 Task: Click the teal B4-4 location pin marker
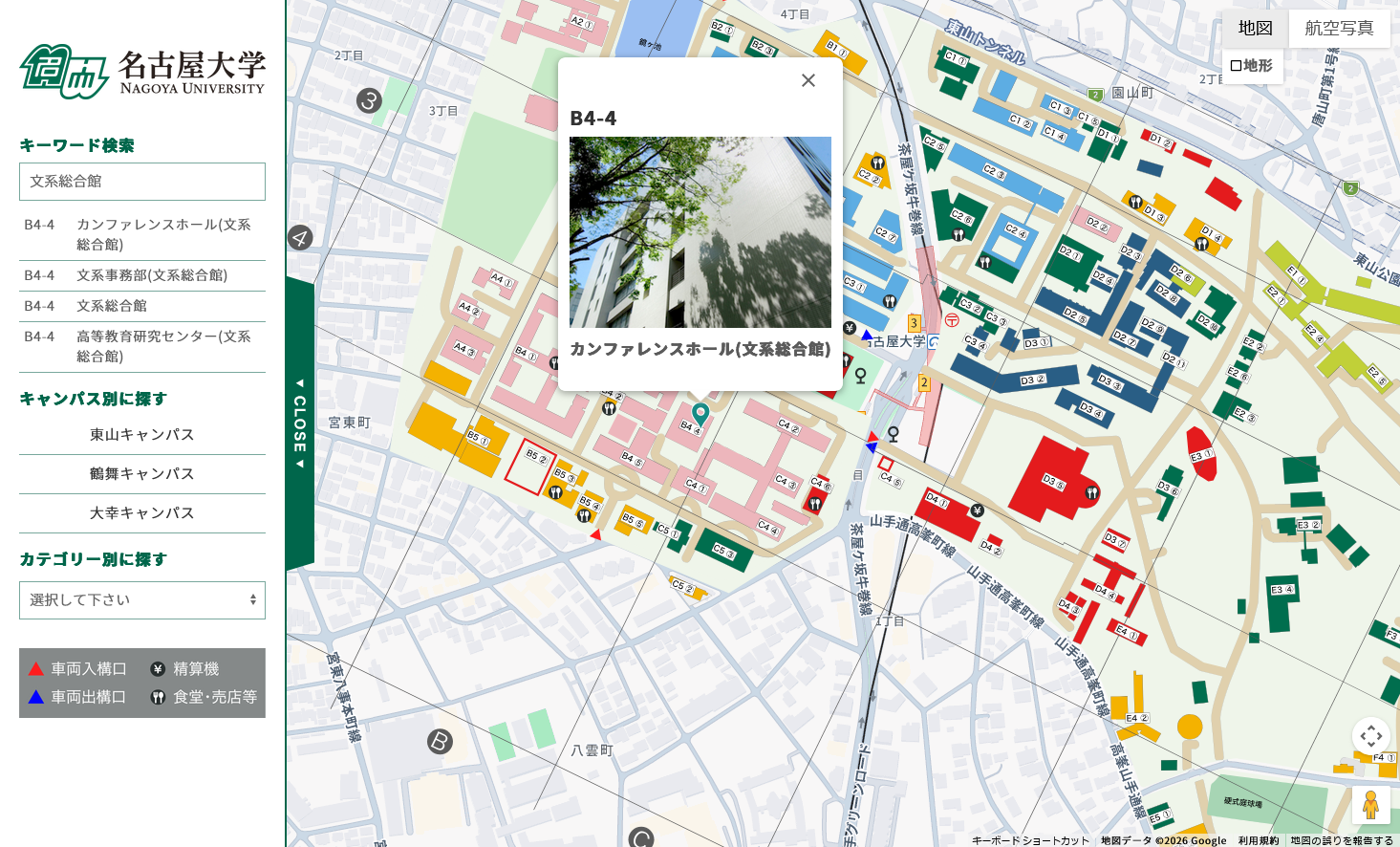coord(700,414)
